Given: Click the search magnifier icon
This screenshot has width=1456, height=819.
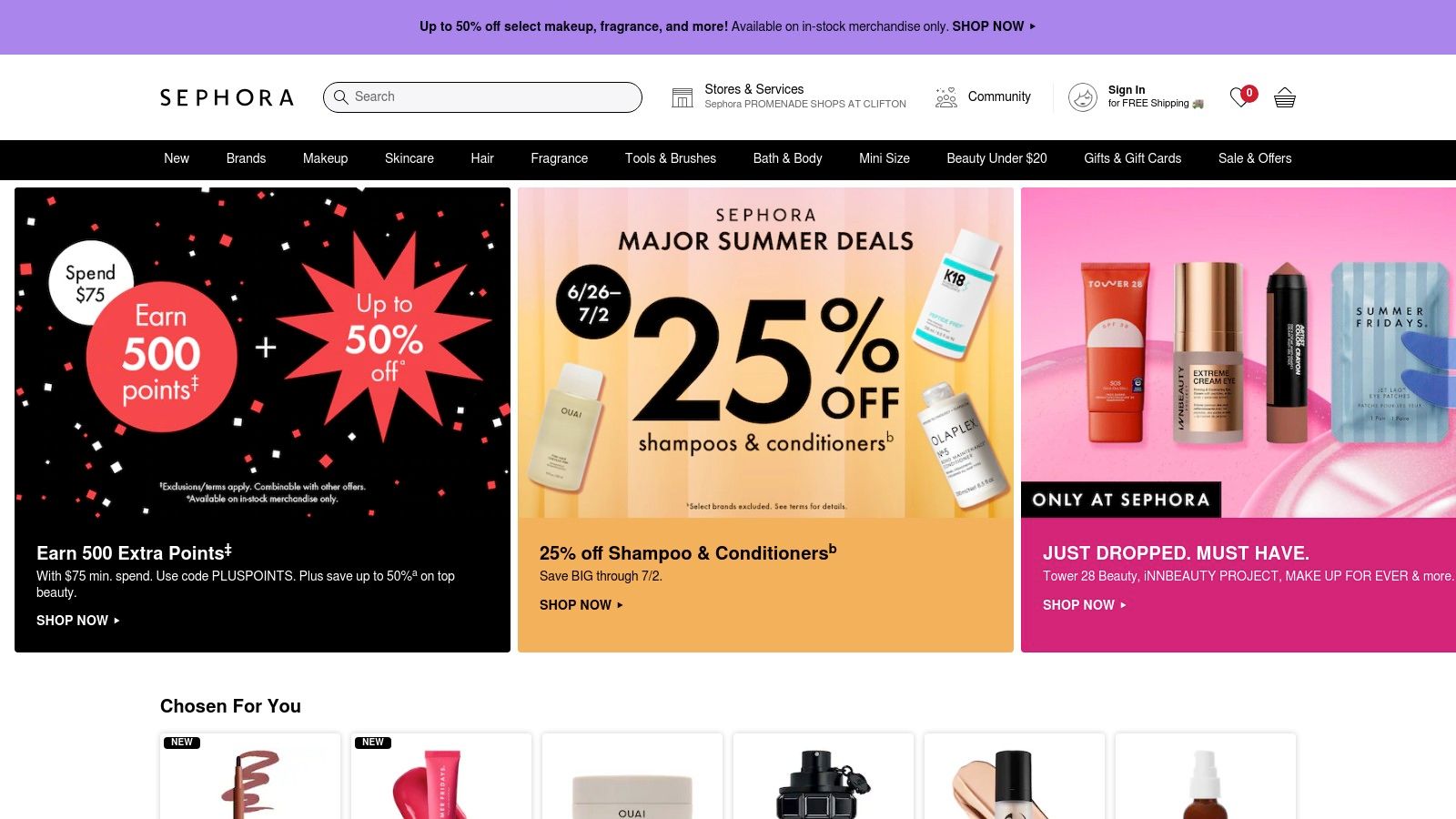Looking at the screenshot, I should [x=341, y=96].
